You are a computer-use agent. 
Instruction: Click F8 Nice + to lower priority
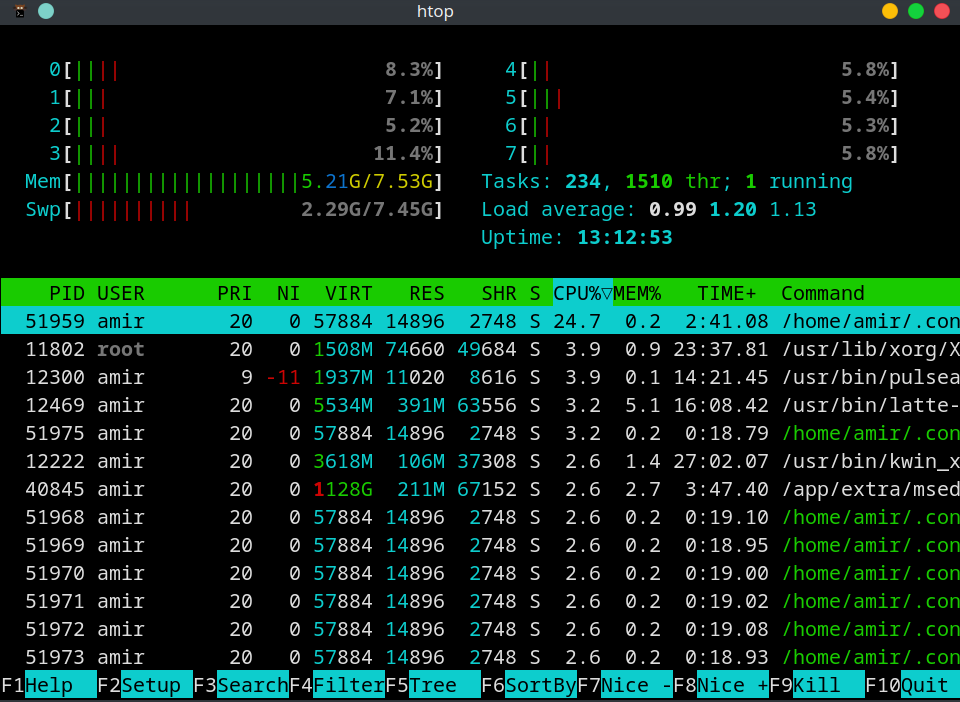point(721,685)
